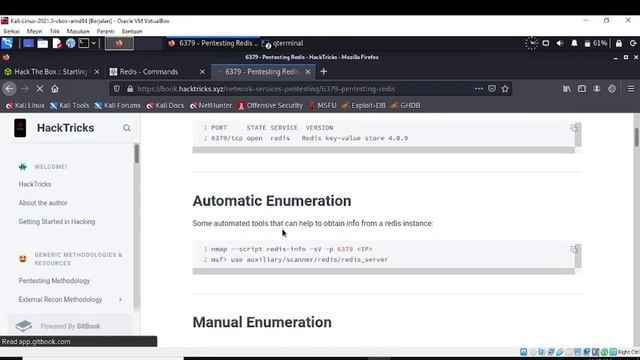Screen dimensions: 640x360
Task: Open the Offensive Security bookmark
Action: pyautogui.click(x=270, y=106)
